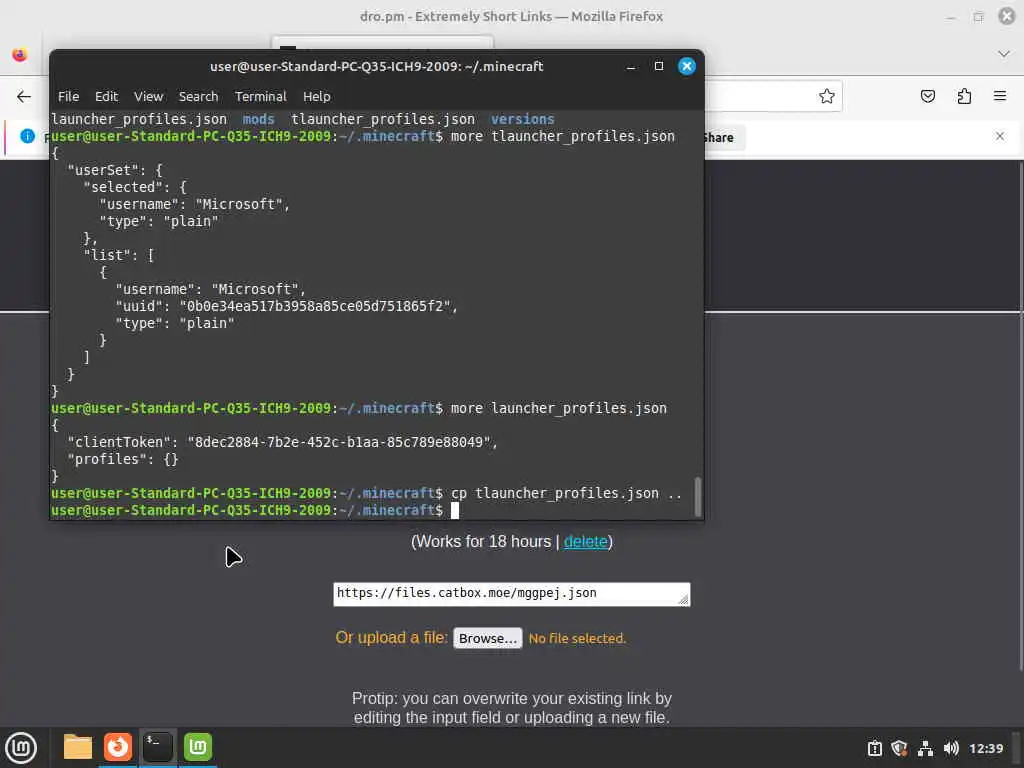Image resolution: width=1024 pixels, height=768 pixels.
Task: Open the Linux Mint start menu
Action: click(21, 748)
